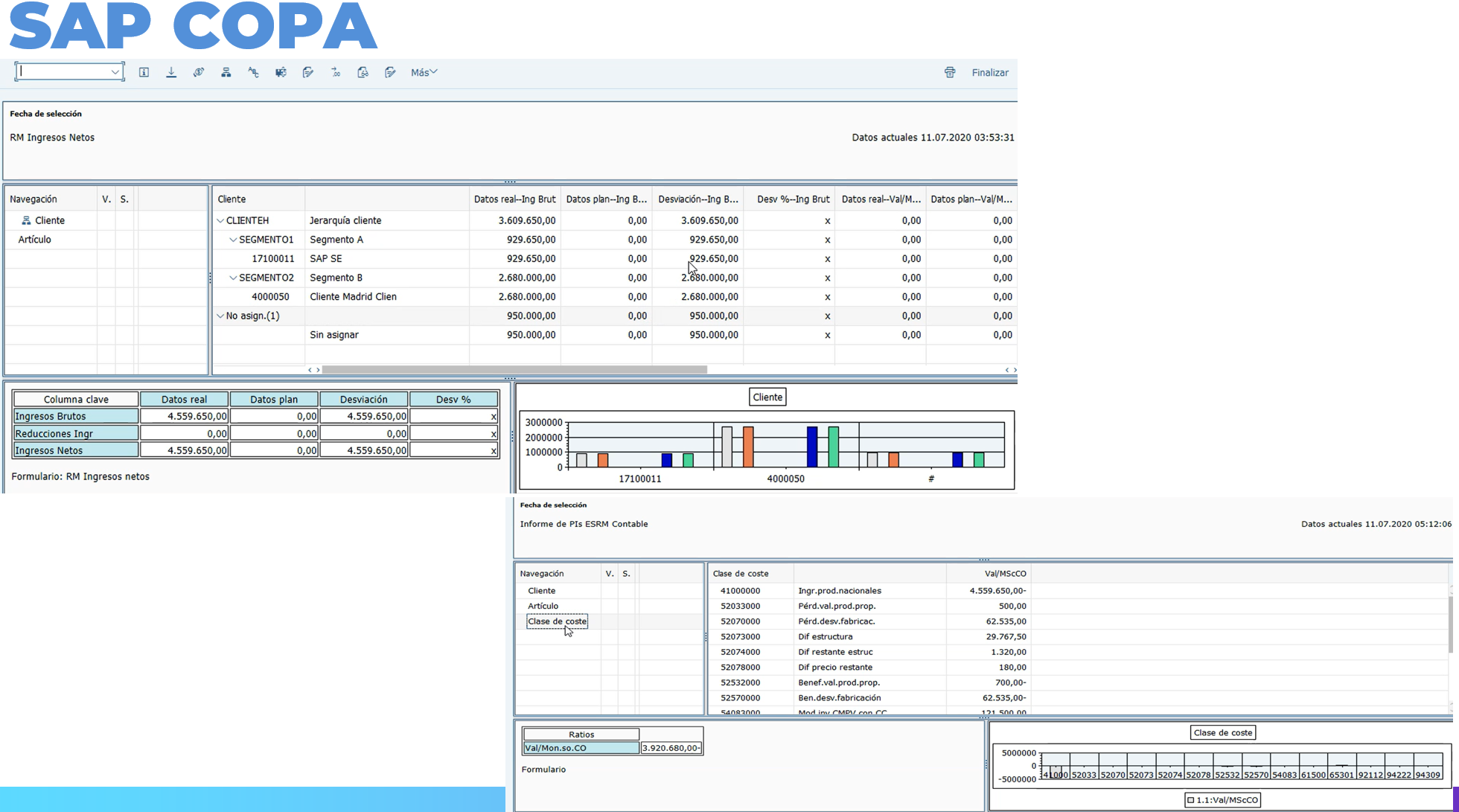Select row 17100011 SAP SE

point(614,258)
